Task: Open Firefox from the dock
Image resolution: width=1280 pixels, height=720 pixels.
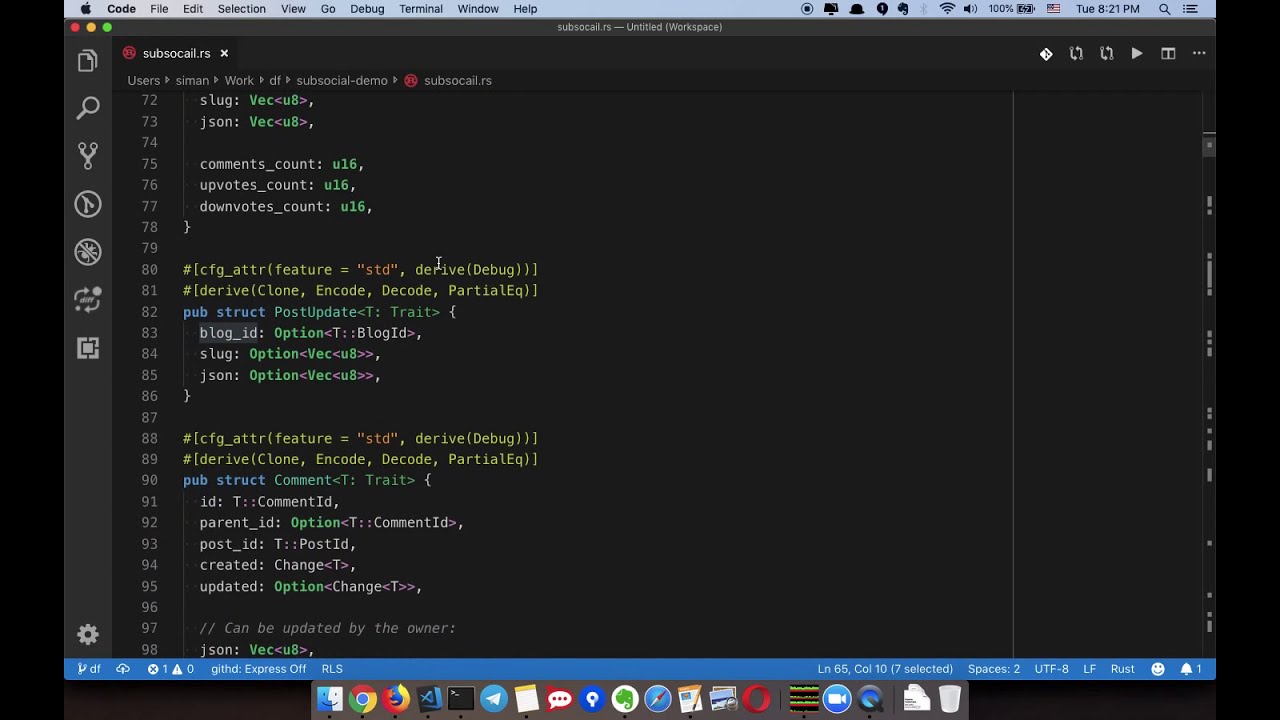Action: pyautogui.click(x=396, y=699)
